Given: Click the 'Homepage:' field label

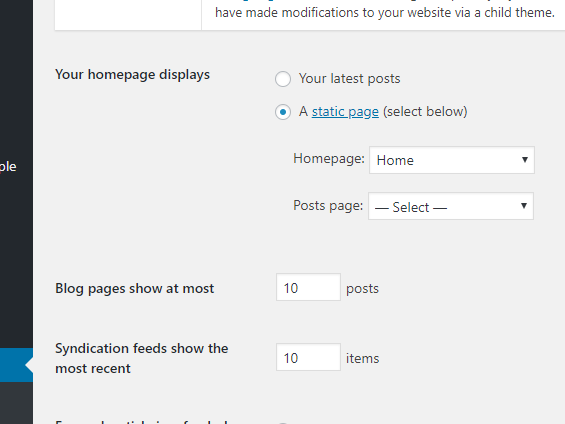Looking at the screenshot, I should 329,159.
